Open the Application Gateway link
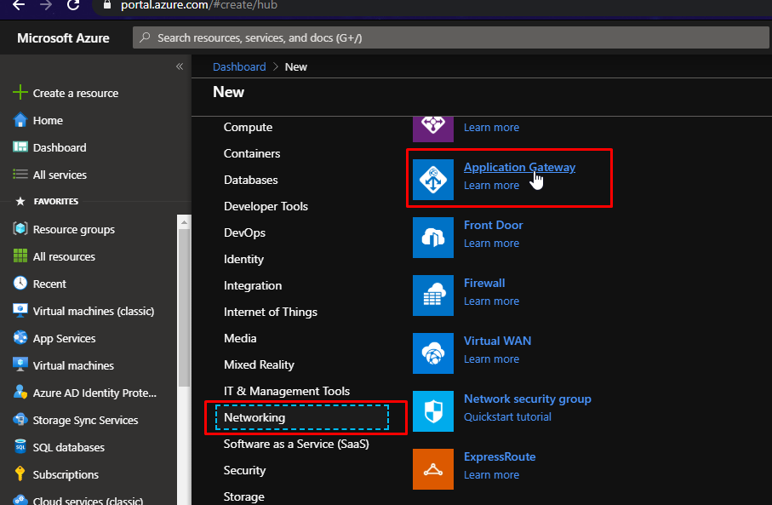 [519, 167]
